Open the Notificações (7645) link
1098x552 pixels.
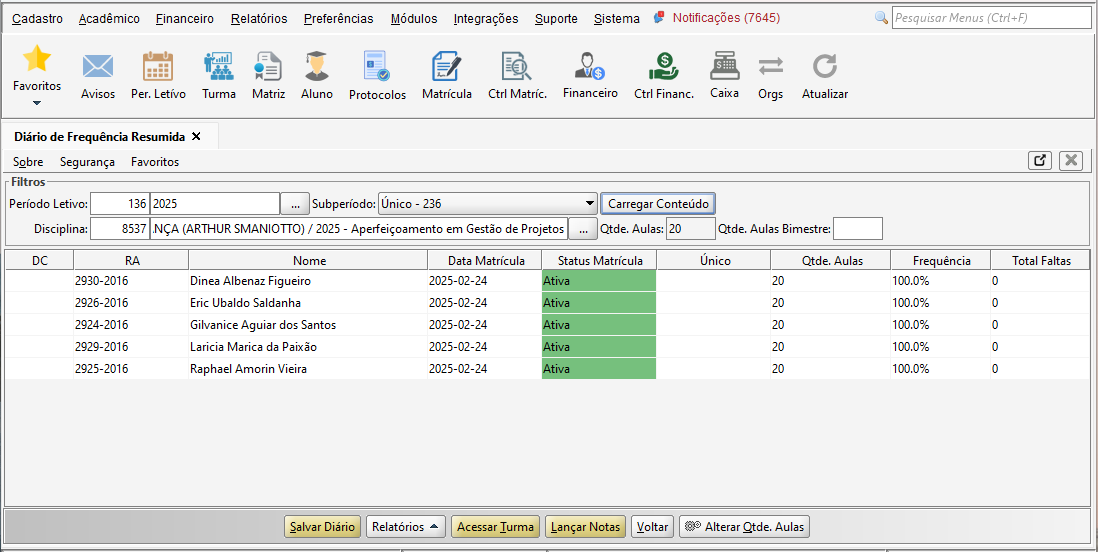point(726,18)
